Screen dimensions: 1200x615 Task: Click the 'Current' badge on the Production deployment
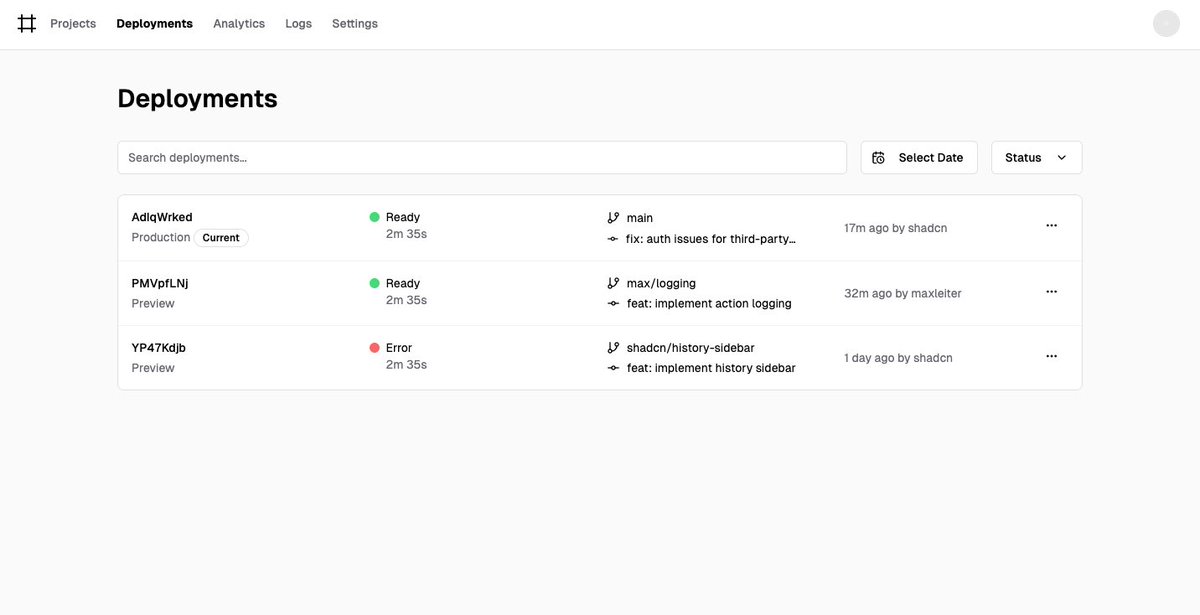221,237
